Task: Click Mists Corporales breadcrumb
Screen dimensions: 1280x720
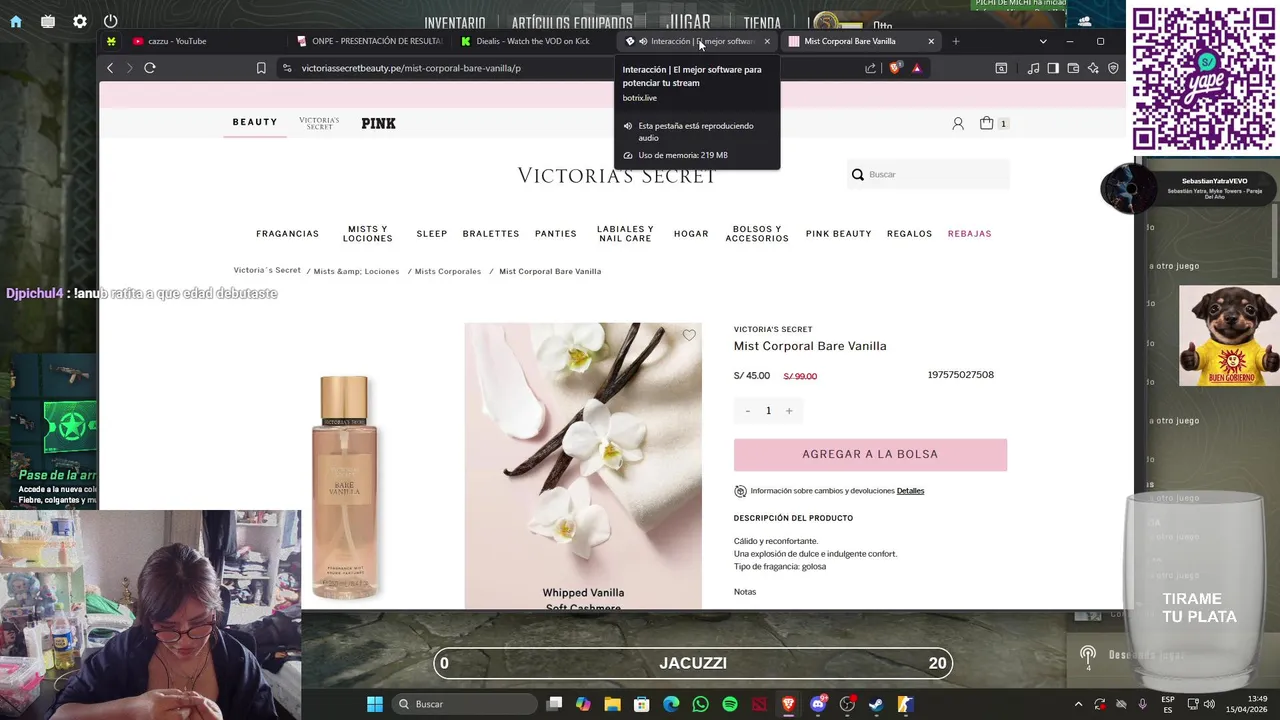Action: pos(448,271)
